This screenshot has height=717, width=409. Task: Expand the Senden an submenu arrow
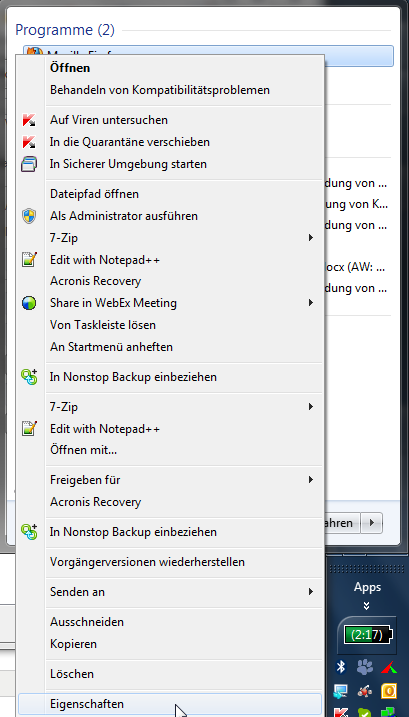311,592
